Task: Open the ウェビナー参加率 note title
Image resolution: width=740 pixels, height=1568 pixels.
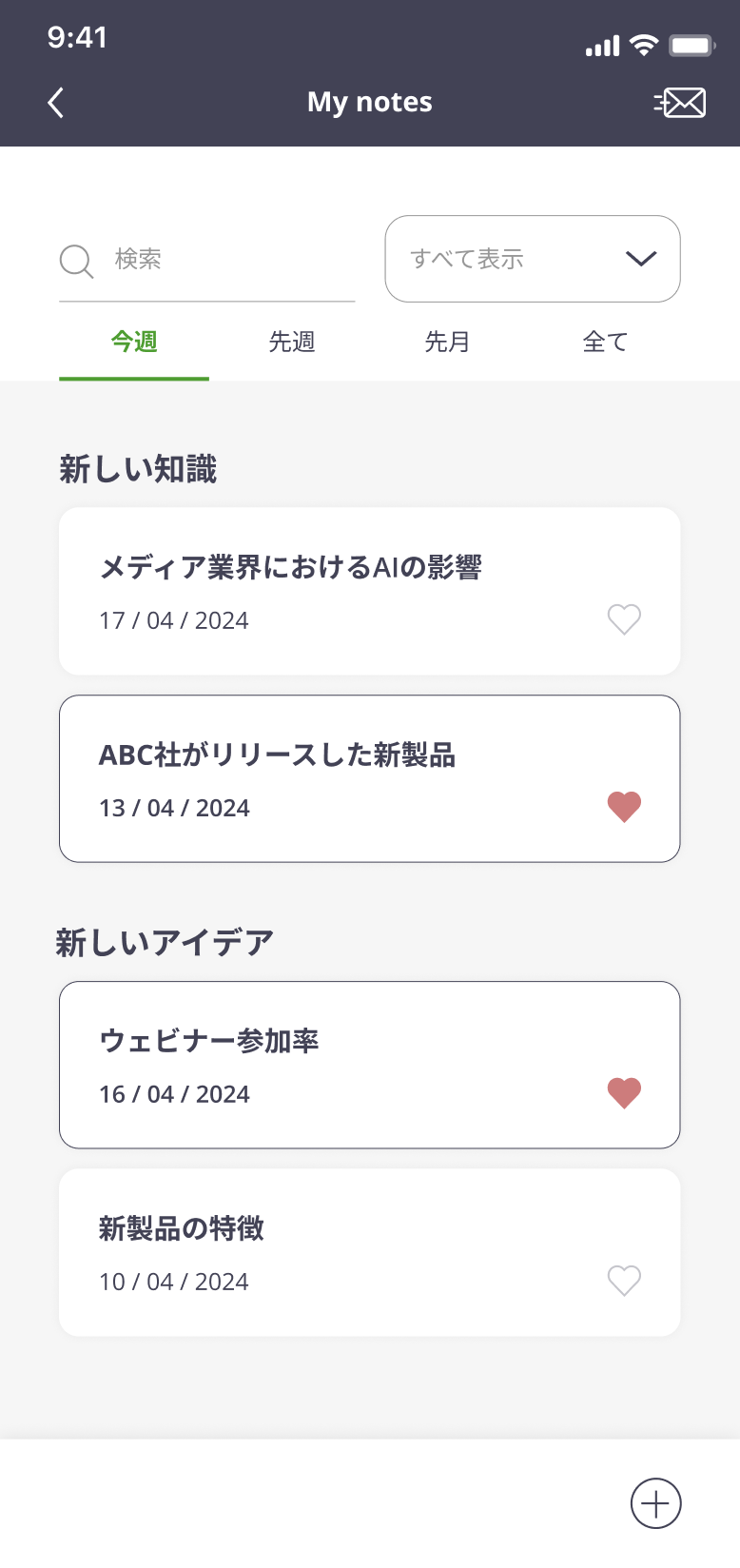Action: coord(208,1041)
